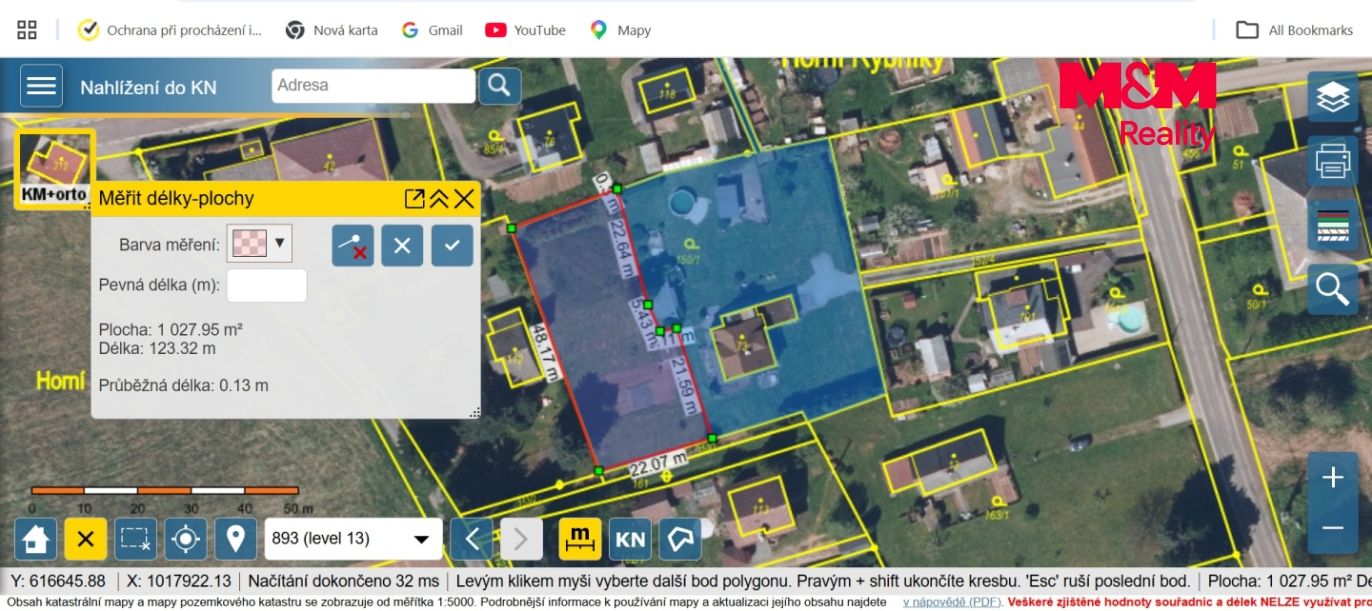This screenshot has height=611, width=1372.
Task: Activate the polygon drawing tool
Action: (680, 539)
